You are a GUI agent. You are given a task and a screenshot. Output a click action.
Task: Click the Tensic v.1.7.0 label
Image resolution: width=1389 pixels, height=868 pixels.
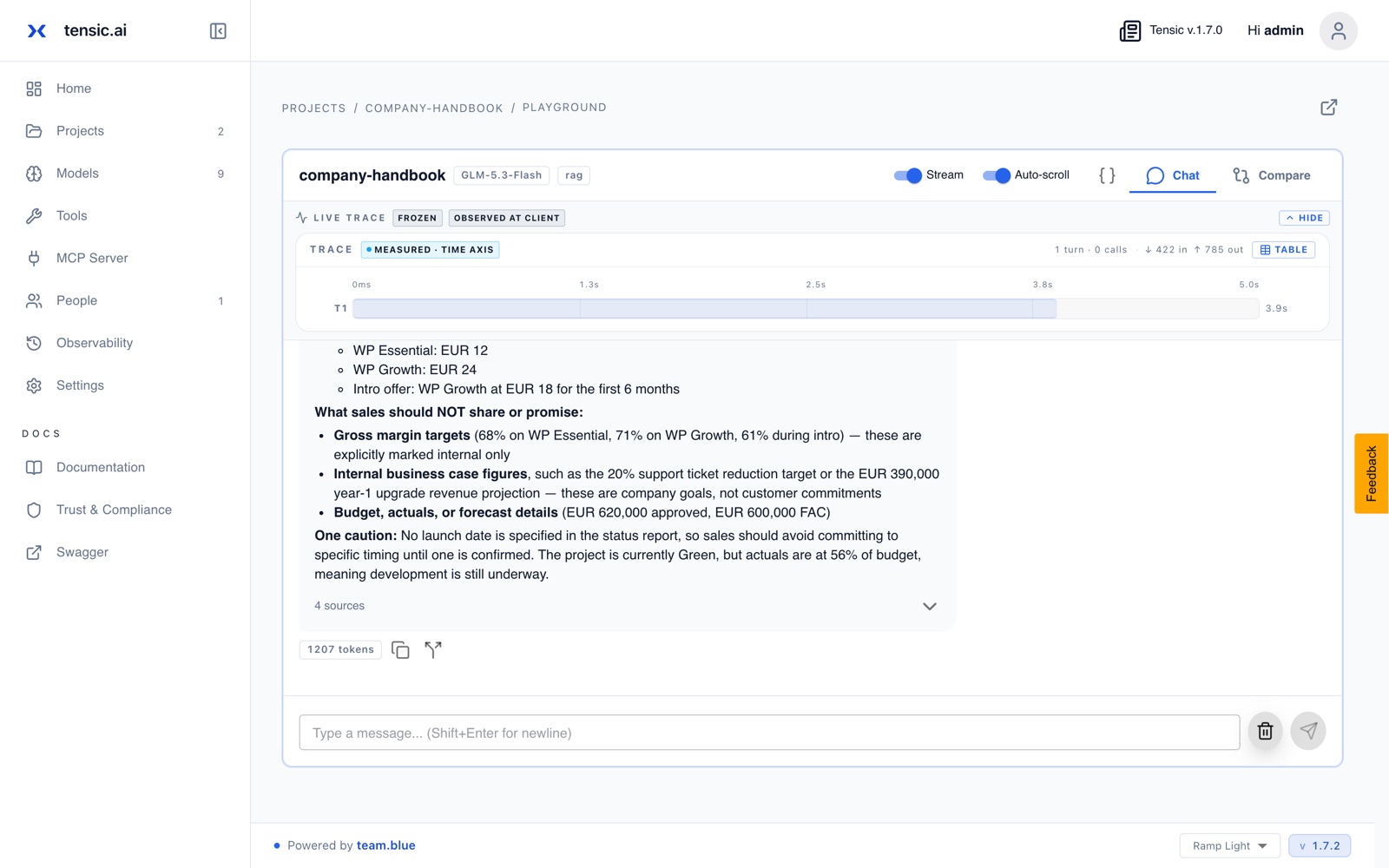coord(1186,30)
